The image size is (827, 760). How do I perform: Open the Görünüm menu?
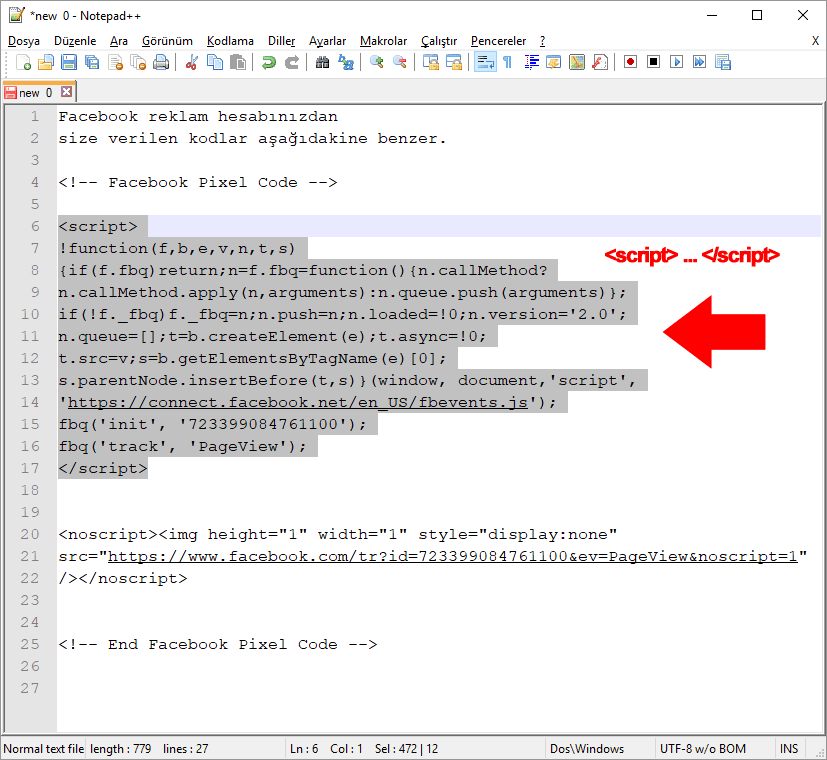167,41
